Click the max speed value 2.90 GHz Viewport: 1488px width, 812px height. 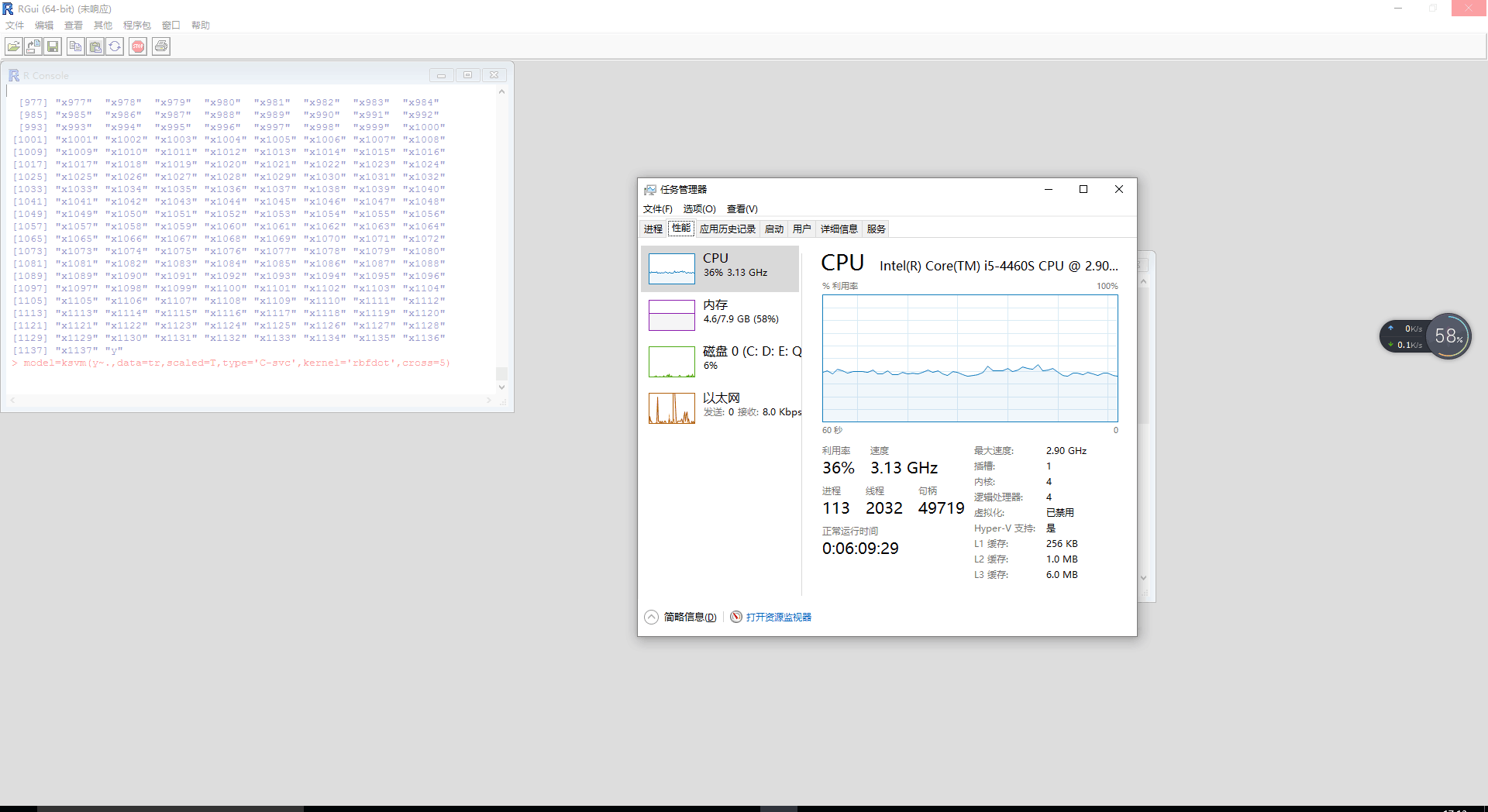pyautogui.click(x=1066, y=451)
